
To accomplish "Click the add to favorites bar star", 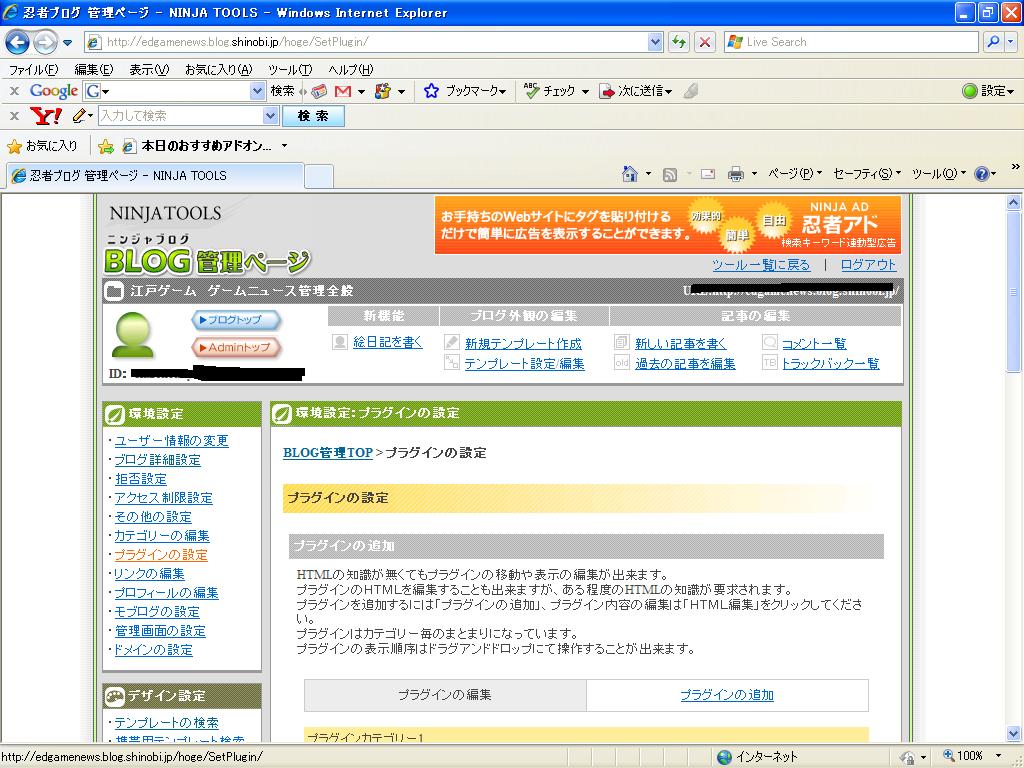I will click(x=105, y=146).
